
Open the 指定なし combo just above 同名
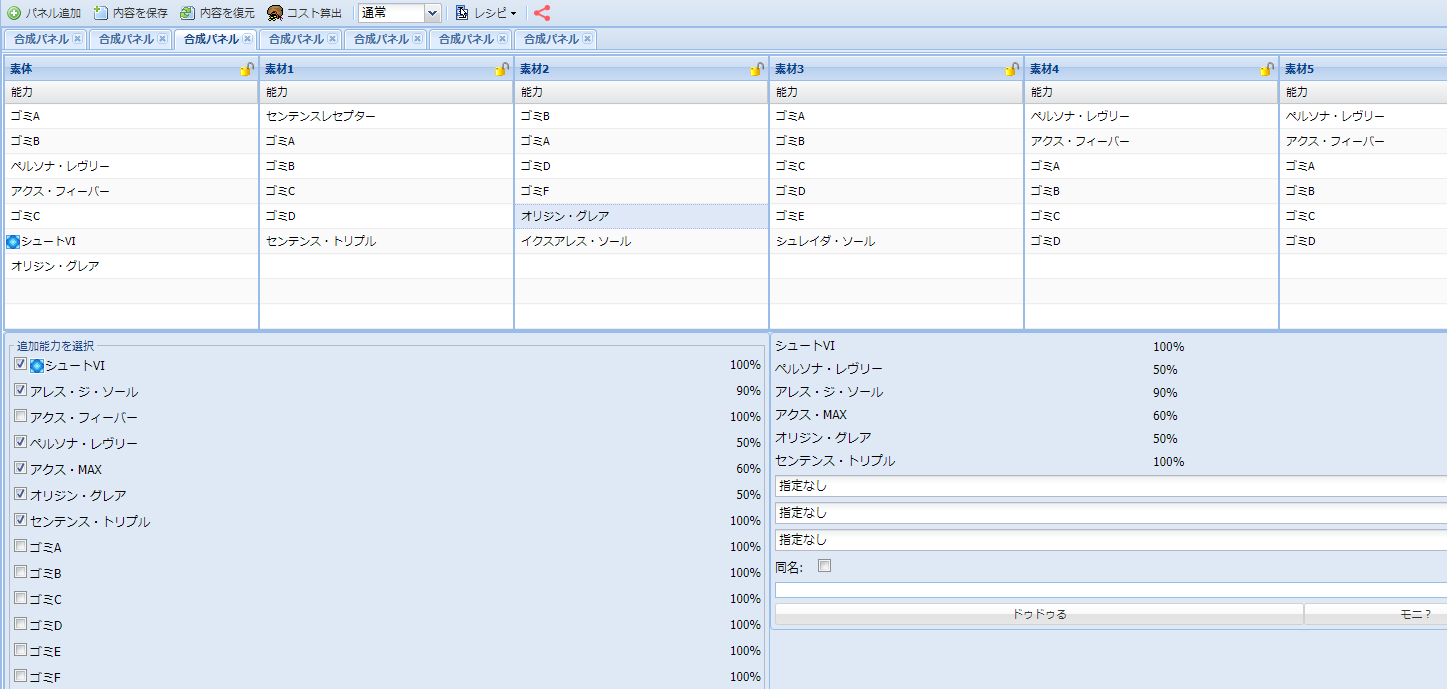pos(1110,540)
